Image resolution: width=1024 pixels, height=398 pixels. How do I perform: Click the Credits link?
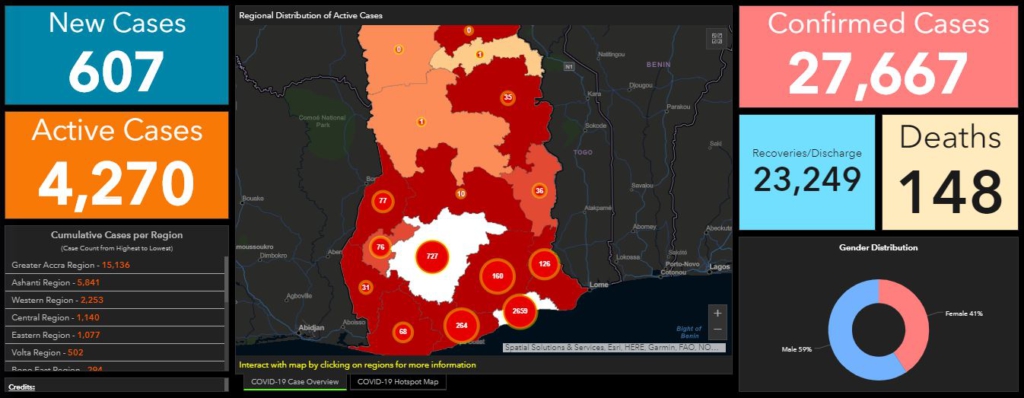click(x=22, y=387)
